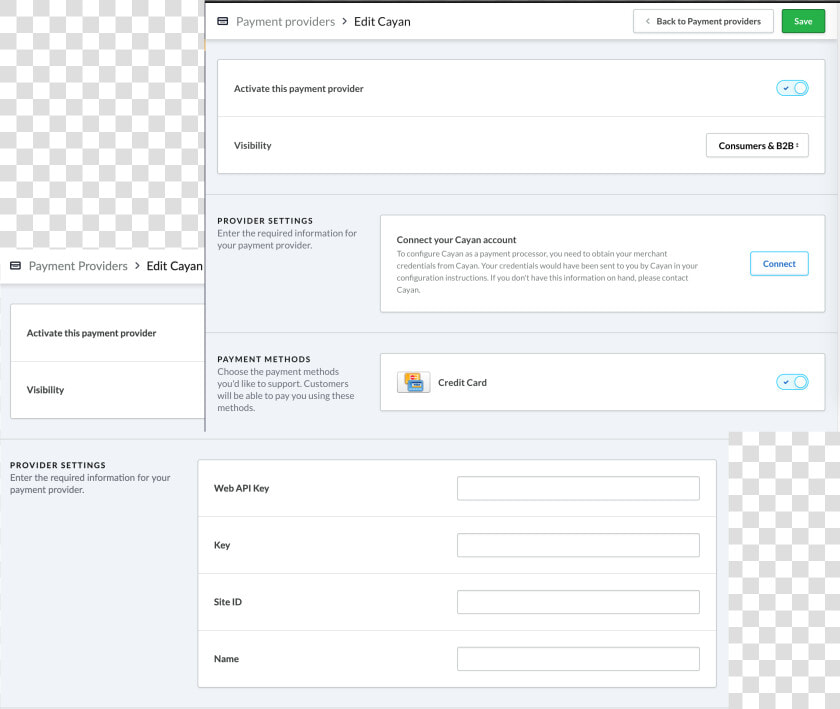Screen dimensions: 840x709
Task: Click the card icon beside upper Payment providers
Action: [x=223, y=21]
